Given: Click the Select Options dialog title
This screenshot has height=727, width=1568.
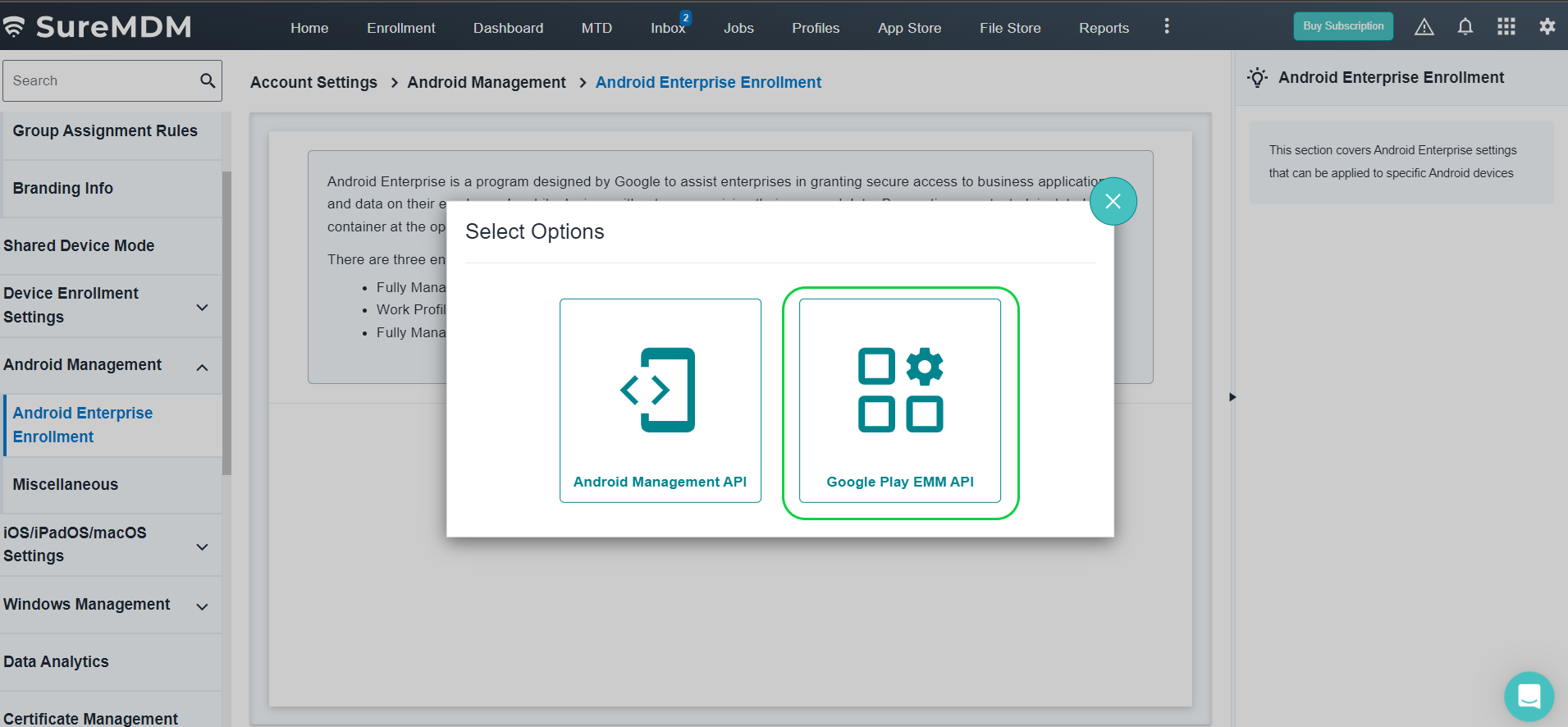Looking at the screenshot, I should coord(535,232).
